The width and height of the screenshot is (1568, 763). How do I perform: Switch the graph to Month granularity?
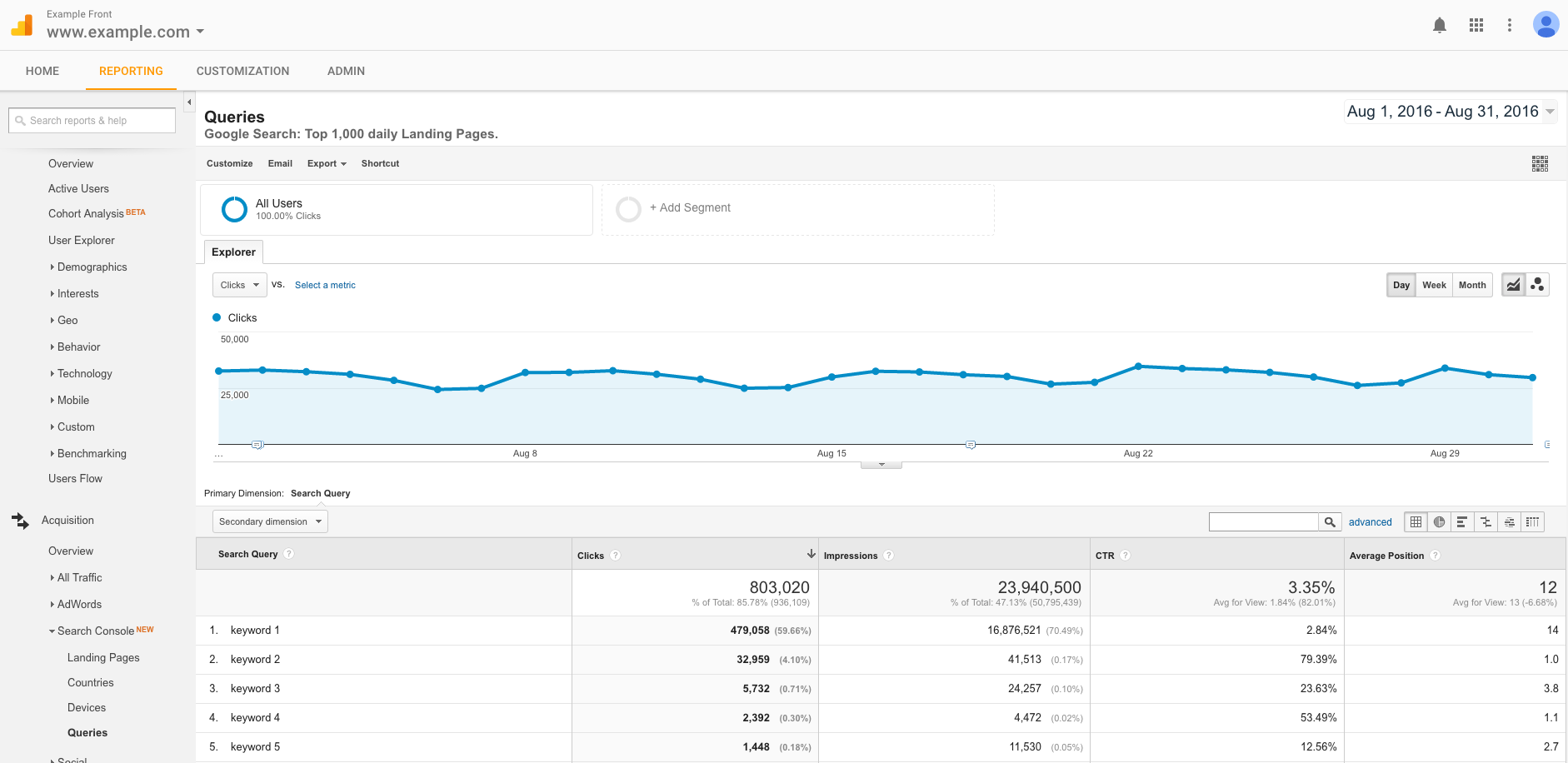[x=1471, y=284]
